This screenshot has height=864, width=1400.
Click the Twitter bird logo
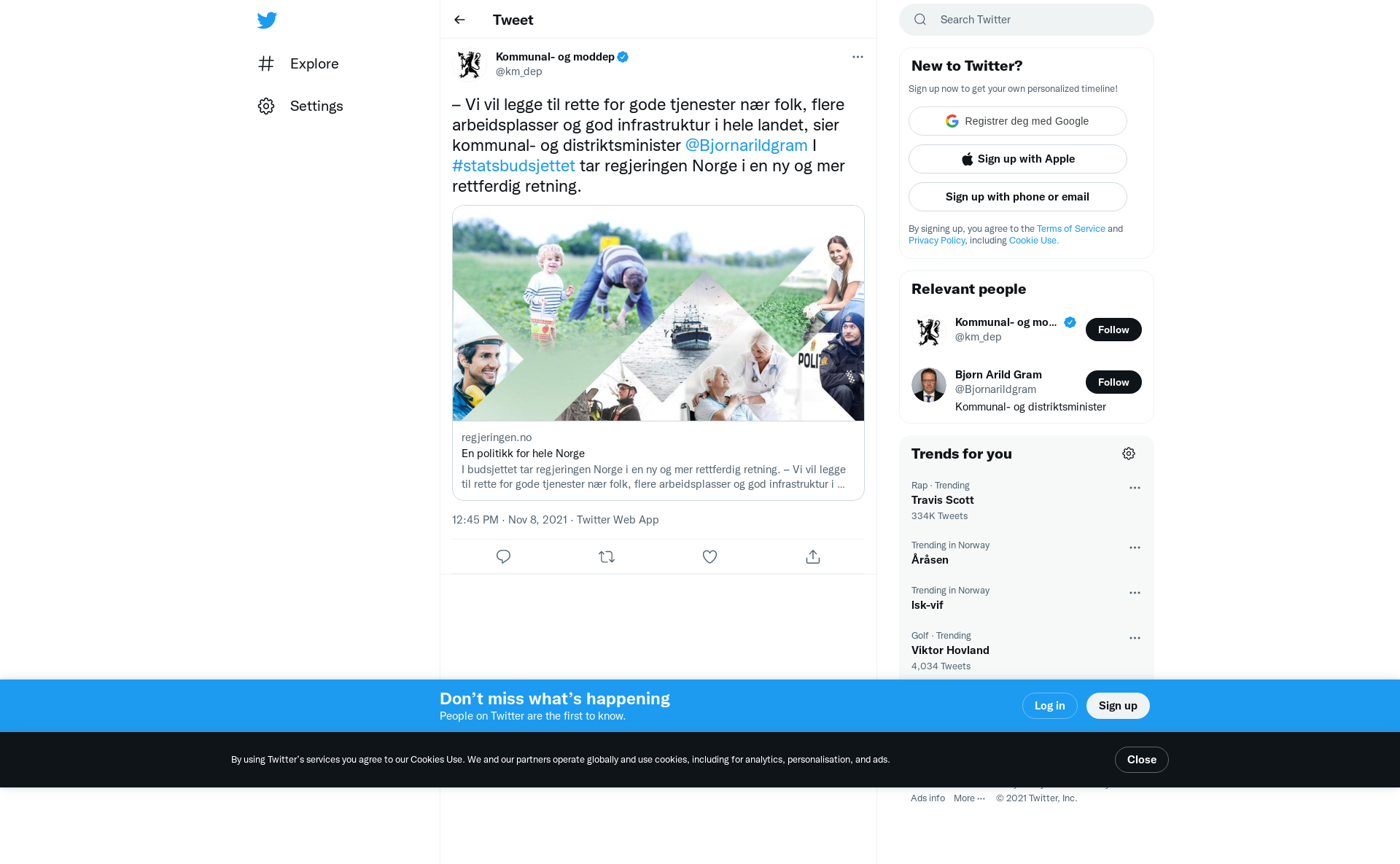267,20
